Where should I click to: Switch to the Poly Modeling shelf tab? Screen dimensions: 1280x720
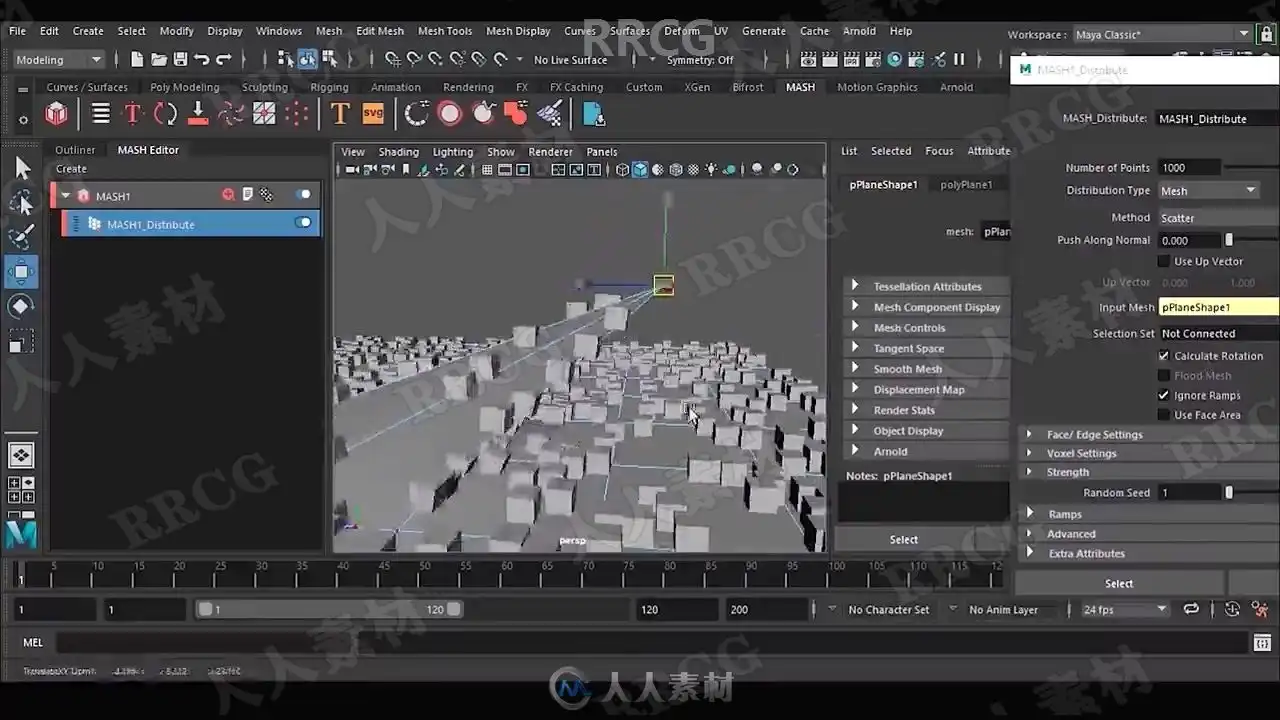(184, 87)
